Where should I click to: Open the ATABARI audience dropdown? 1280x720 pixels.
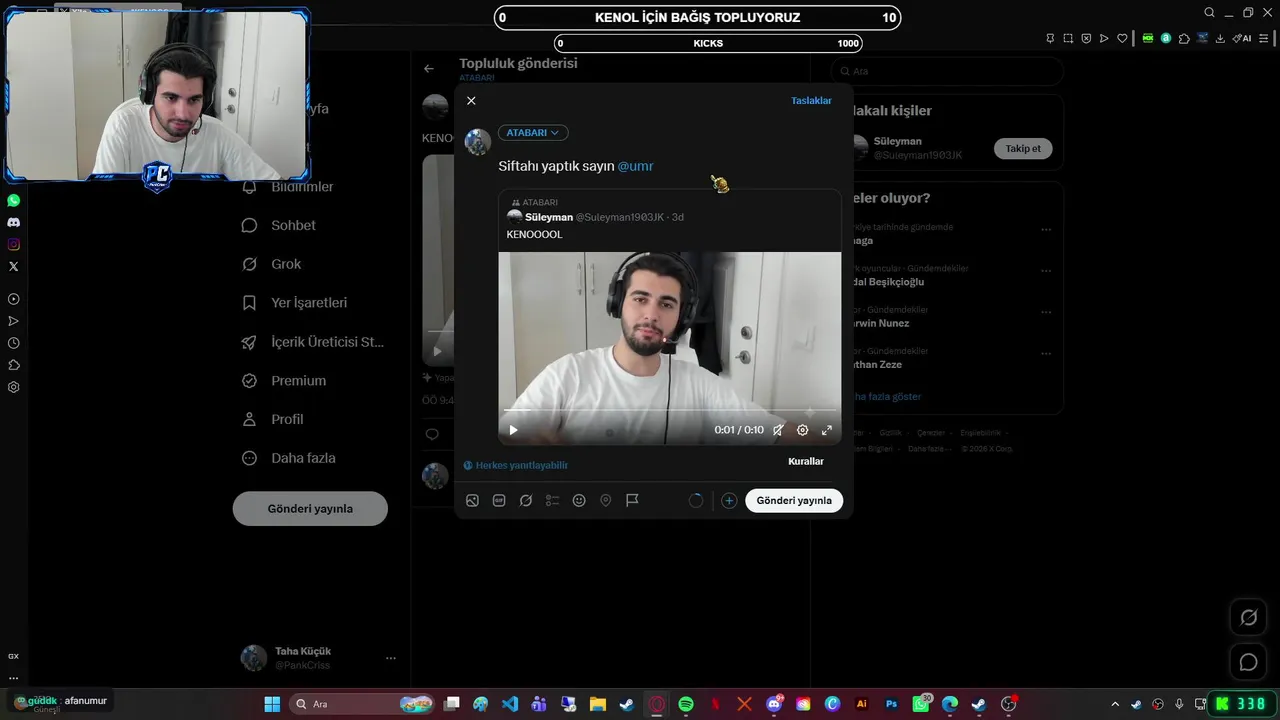[533, 133]
